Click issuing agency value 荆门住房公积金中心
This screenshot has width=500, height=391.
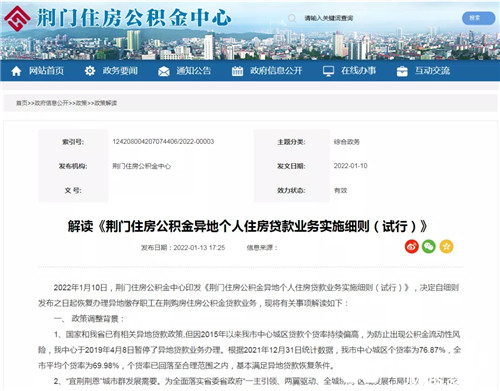pos(142,166)
